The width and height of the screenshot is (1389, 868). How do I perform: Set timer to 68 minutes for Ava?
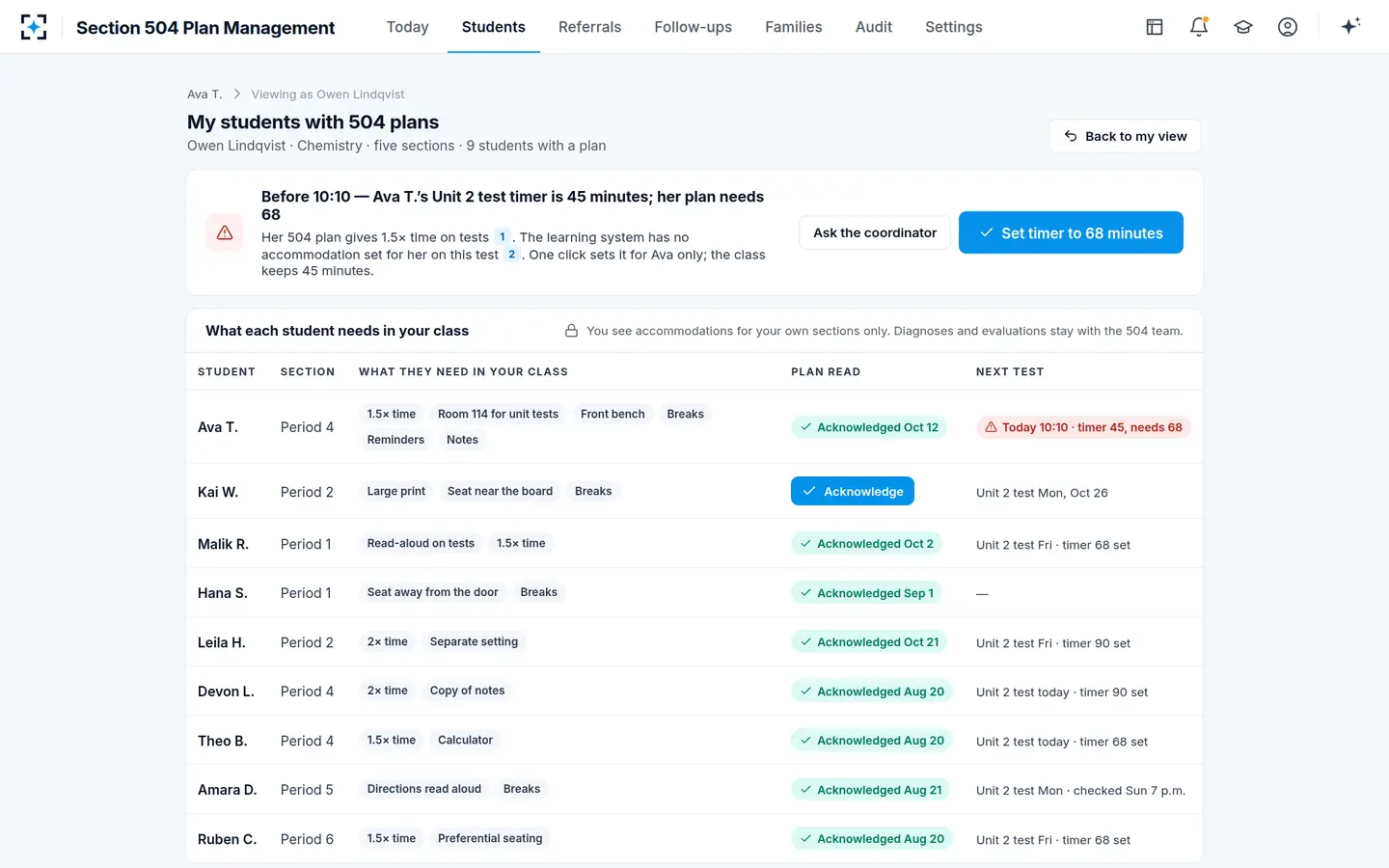pyautogui.click(x=1071, y=232)
